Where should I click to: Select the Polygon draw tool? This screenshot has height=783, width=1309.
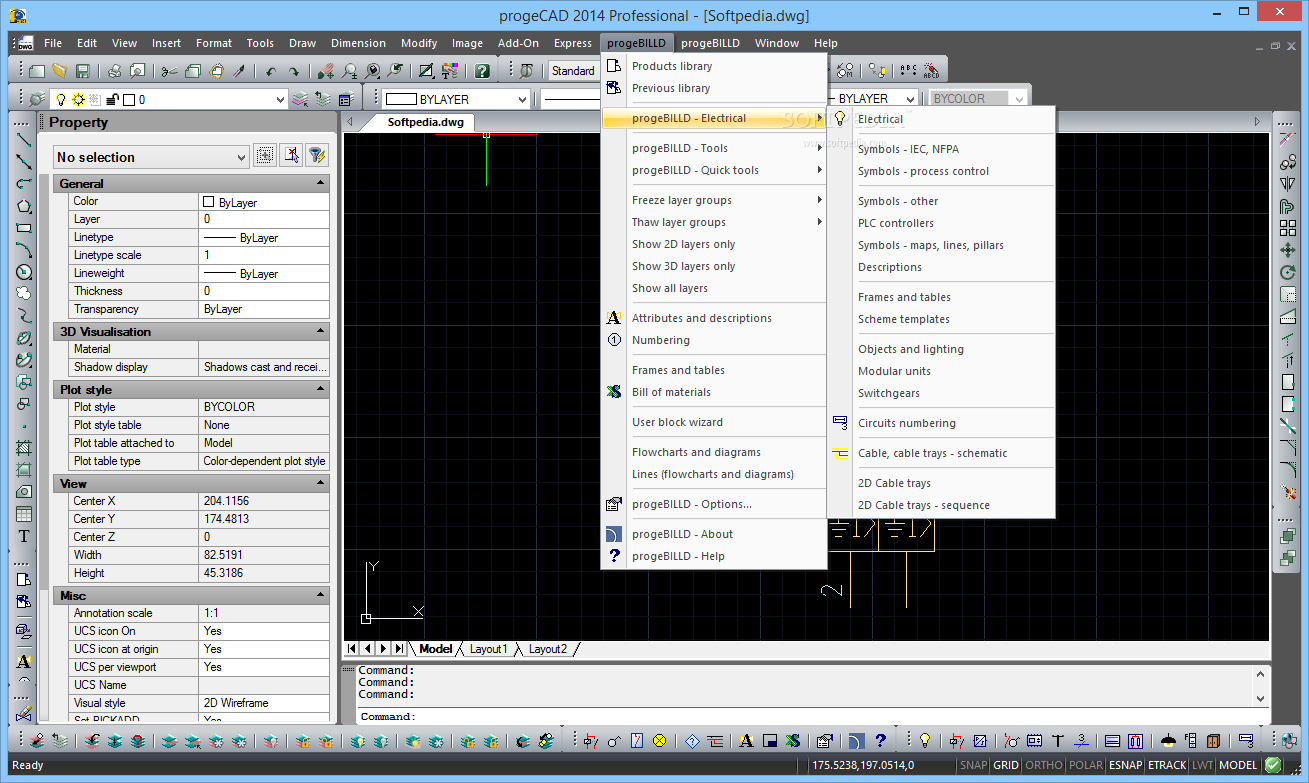click(x=24, y=206)
